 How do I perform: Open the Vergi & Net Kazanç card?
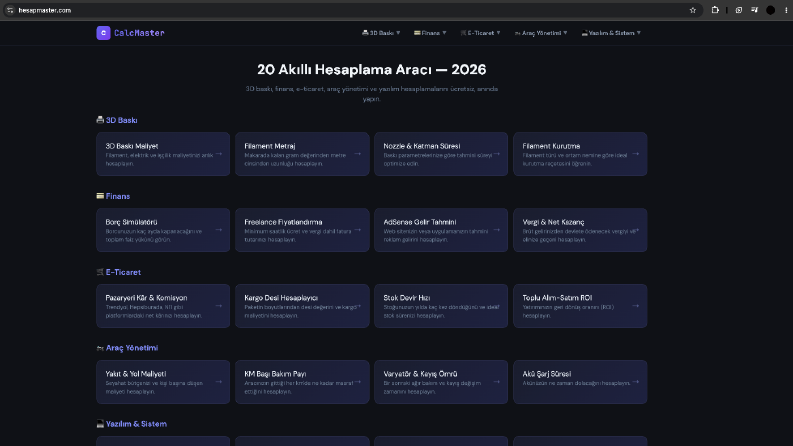pyautogui.click(x=580, y=230)
